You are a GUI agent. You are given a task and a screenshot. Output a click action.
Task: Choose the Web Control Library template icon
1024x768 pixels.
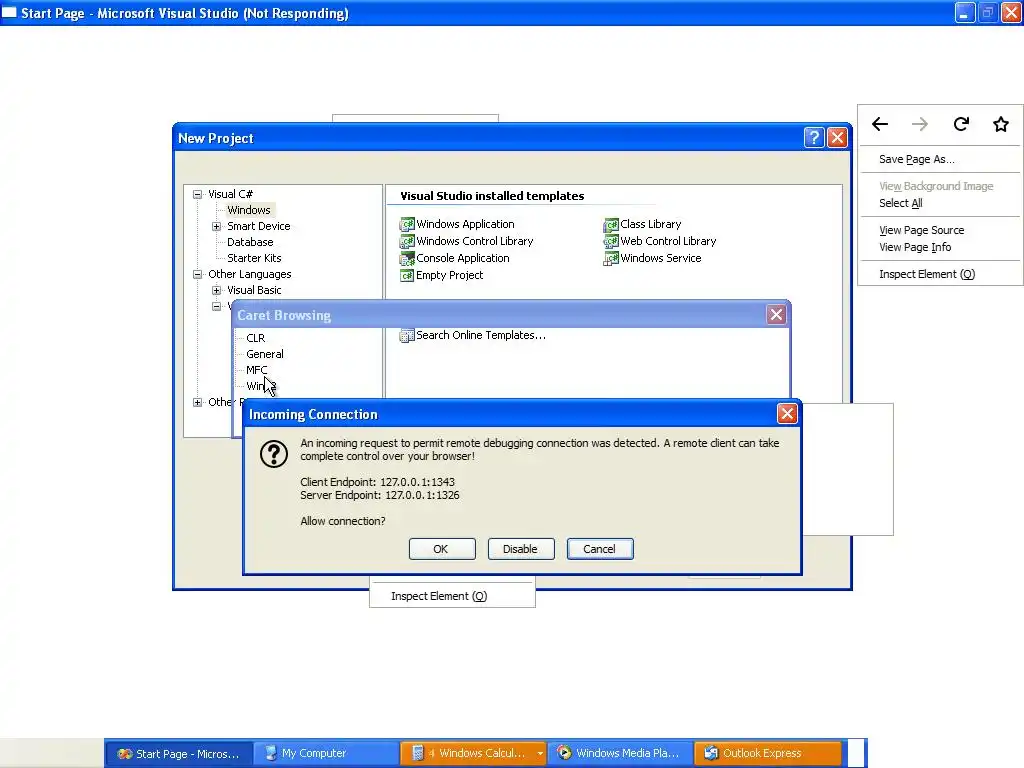coord(611,242)
